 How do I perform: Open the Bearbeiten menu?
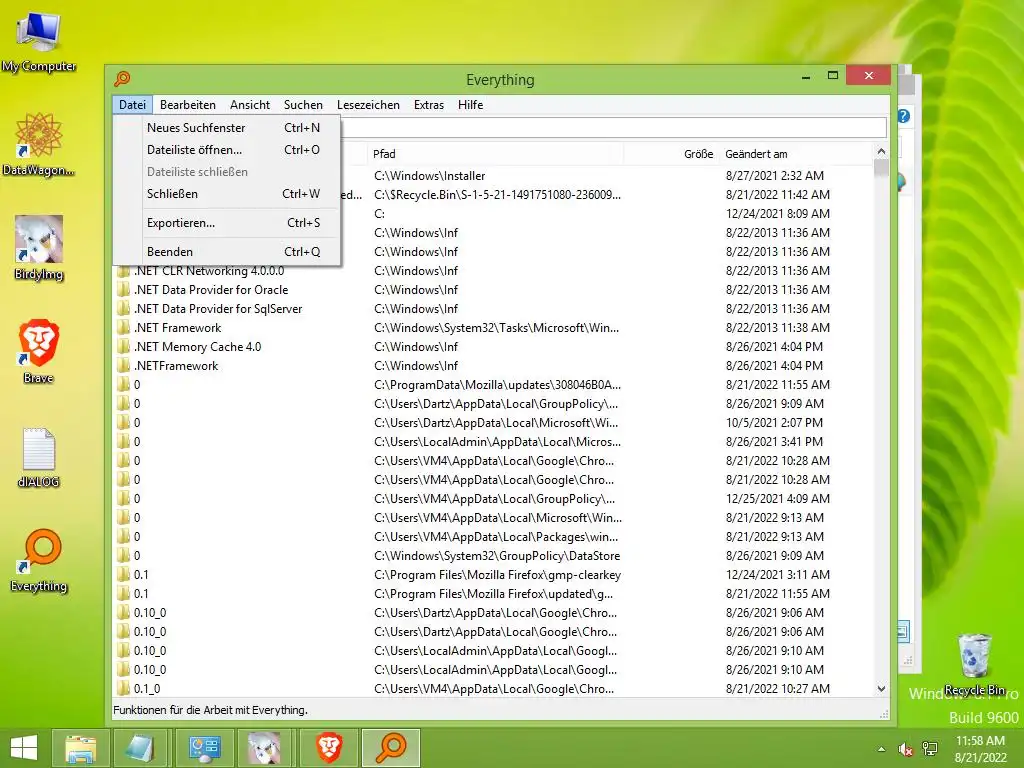tap(187, 104)
